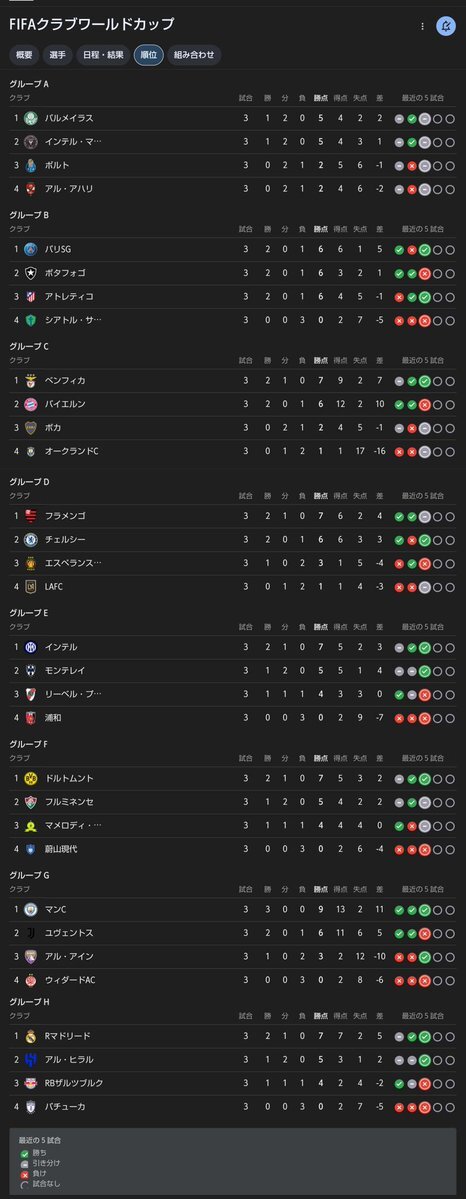The width and height of the screenshot is (466, 1199).
Task: Click the Juventus logo icon
Action: coord(31,933)
